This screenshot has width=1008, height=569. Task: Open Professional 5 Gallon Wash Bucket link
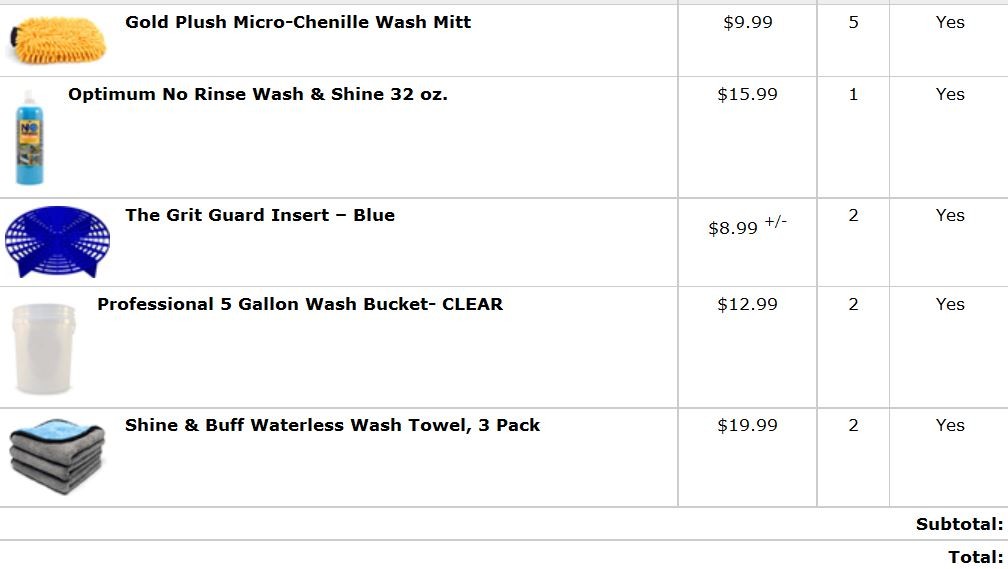point(300,304)
